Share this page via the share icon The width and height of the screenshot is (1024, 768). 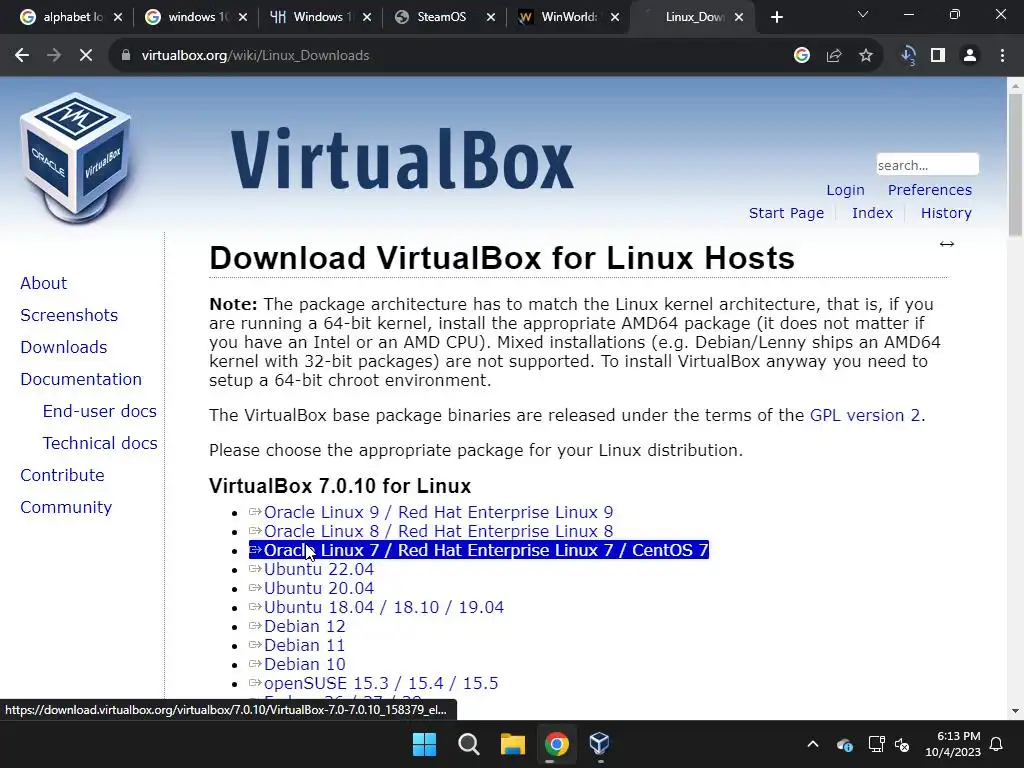tap(834, 56)
